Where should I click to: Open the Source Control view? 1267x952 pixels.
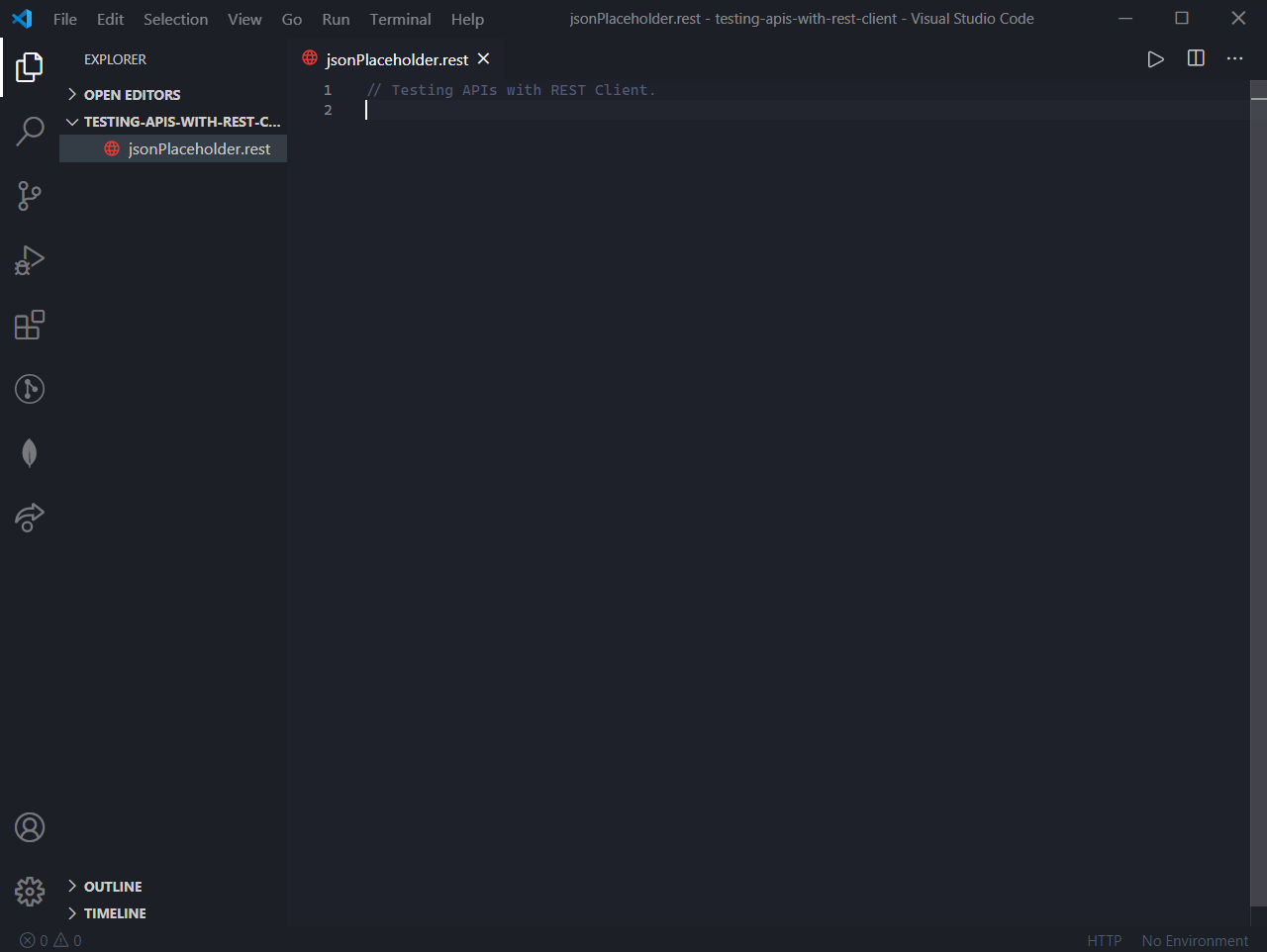(x=30, y=195)
